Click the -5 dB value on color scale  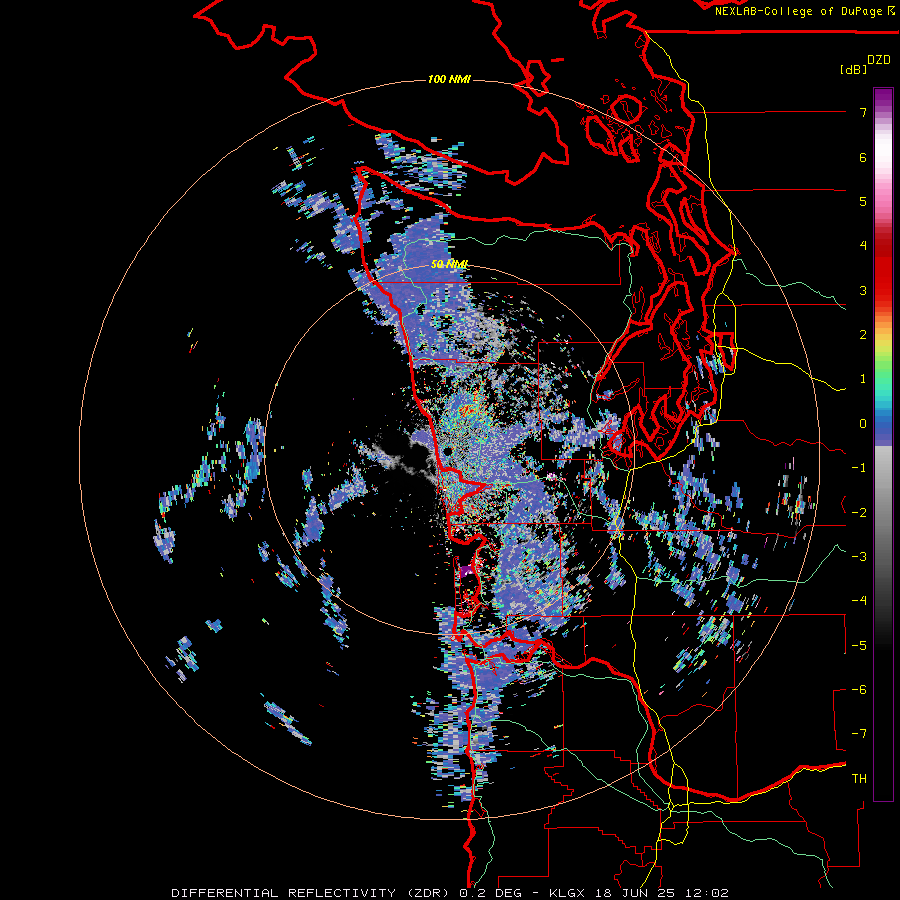pyautogui.click(x=859, y=646)
